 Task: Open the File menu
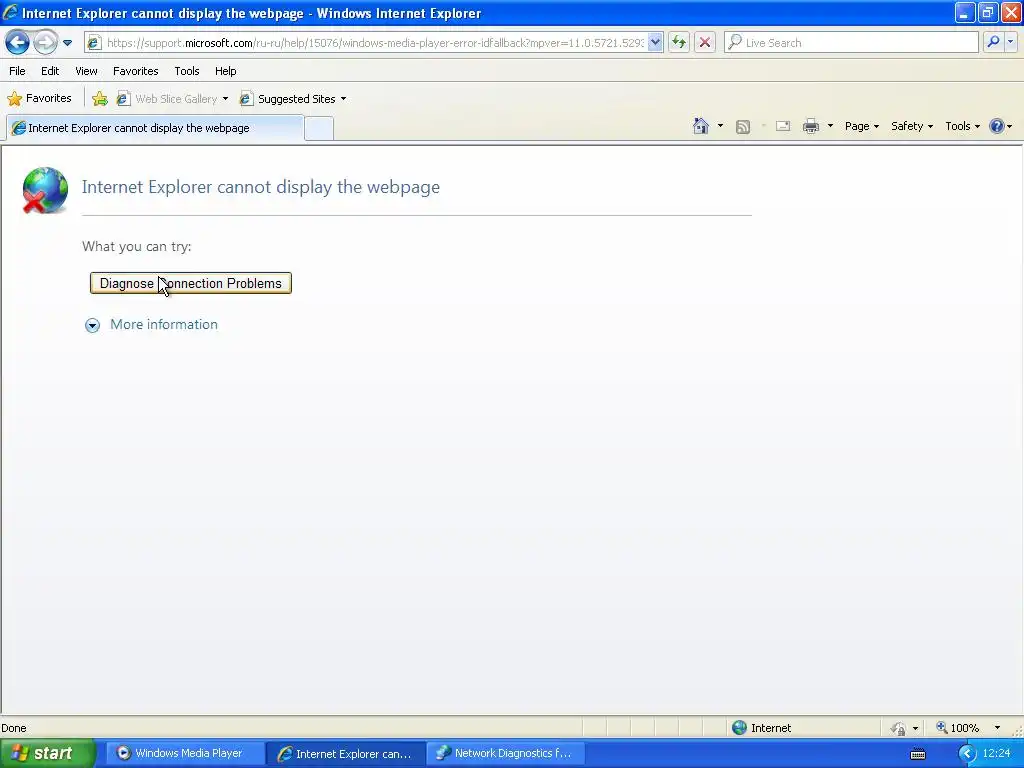(18, 71)
